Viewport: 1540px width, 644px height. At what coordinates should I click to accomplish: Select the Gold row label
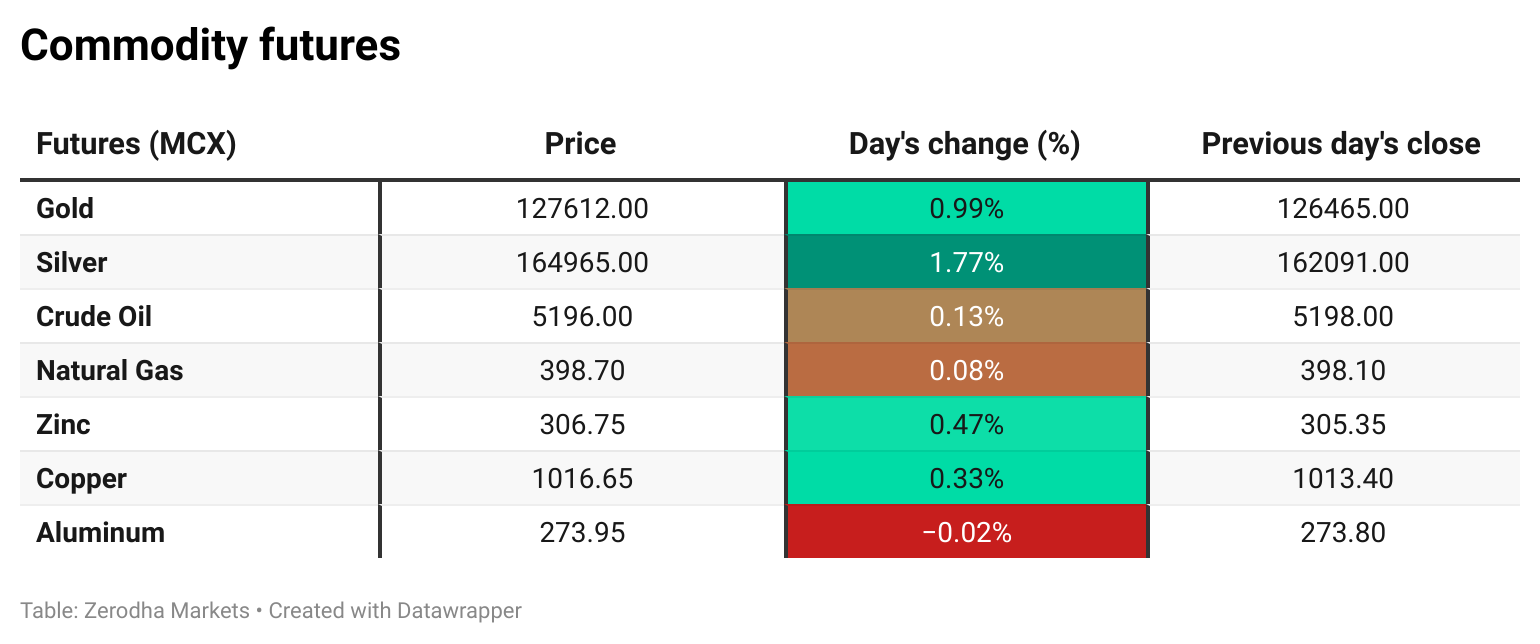(x=65, y=209)
